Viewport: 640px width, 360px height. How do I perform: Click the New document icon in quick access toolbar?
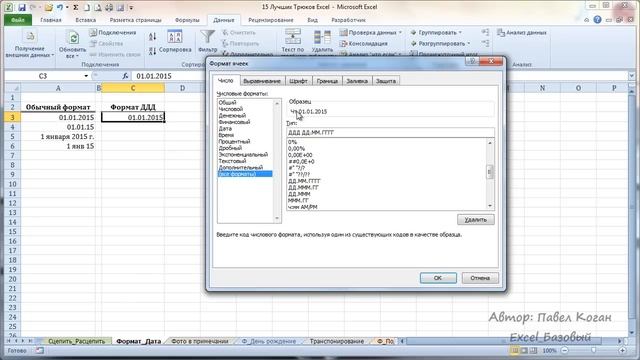[x=87, y=7]
